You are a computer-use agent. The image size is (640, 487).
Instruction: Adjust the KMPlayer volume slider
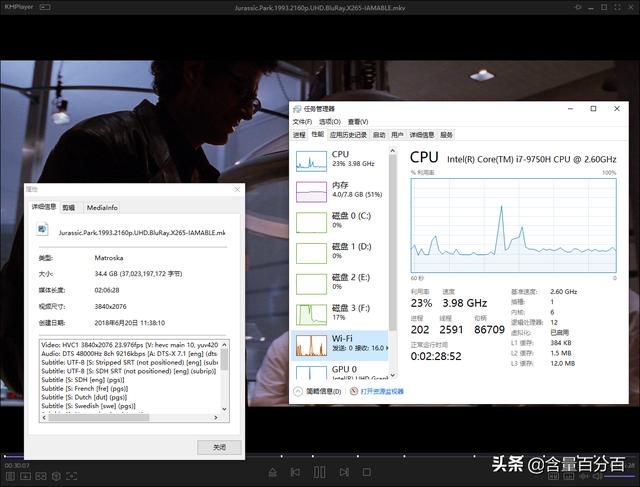coord(620,476)
